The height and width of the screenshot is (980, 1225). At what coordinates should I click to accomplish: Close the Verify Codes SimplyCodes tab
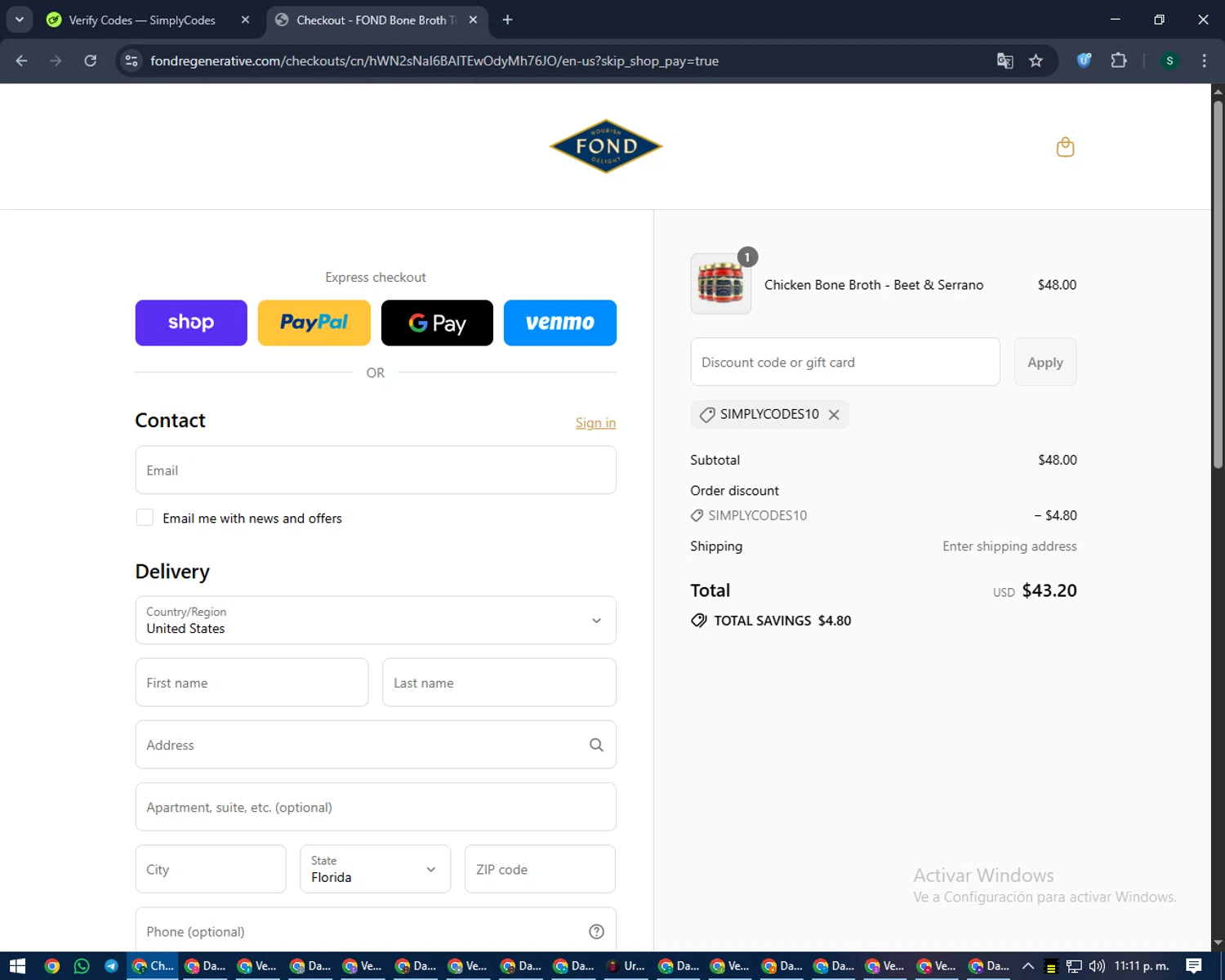(245, 20)
